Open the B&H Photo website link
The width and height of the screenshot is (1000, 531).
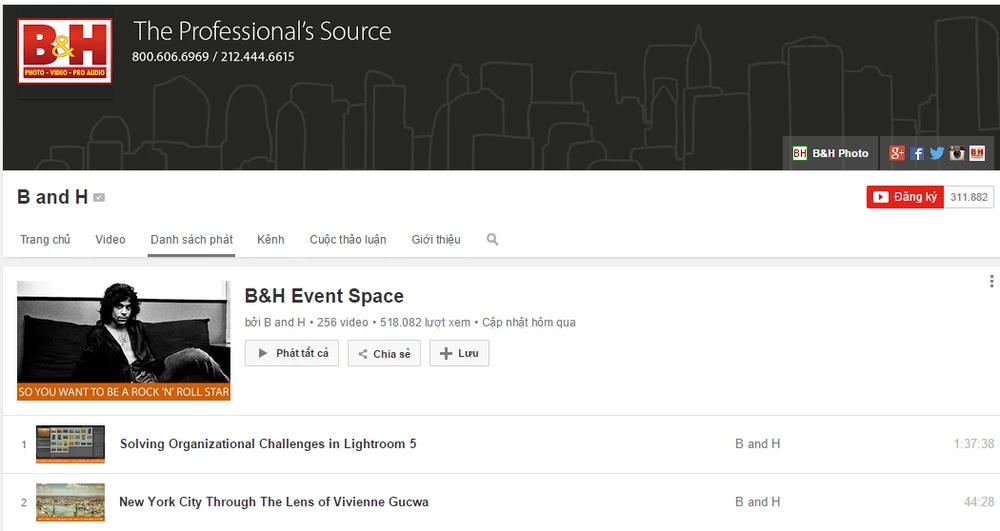click(x=830, y=153)
